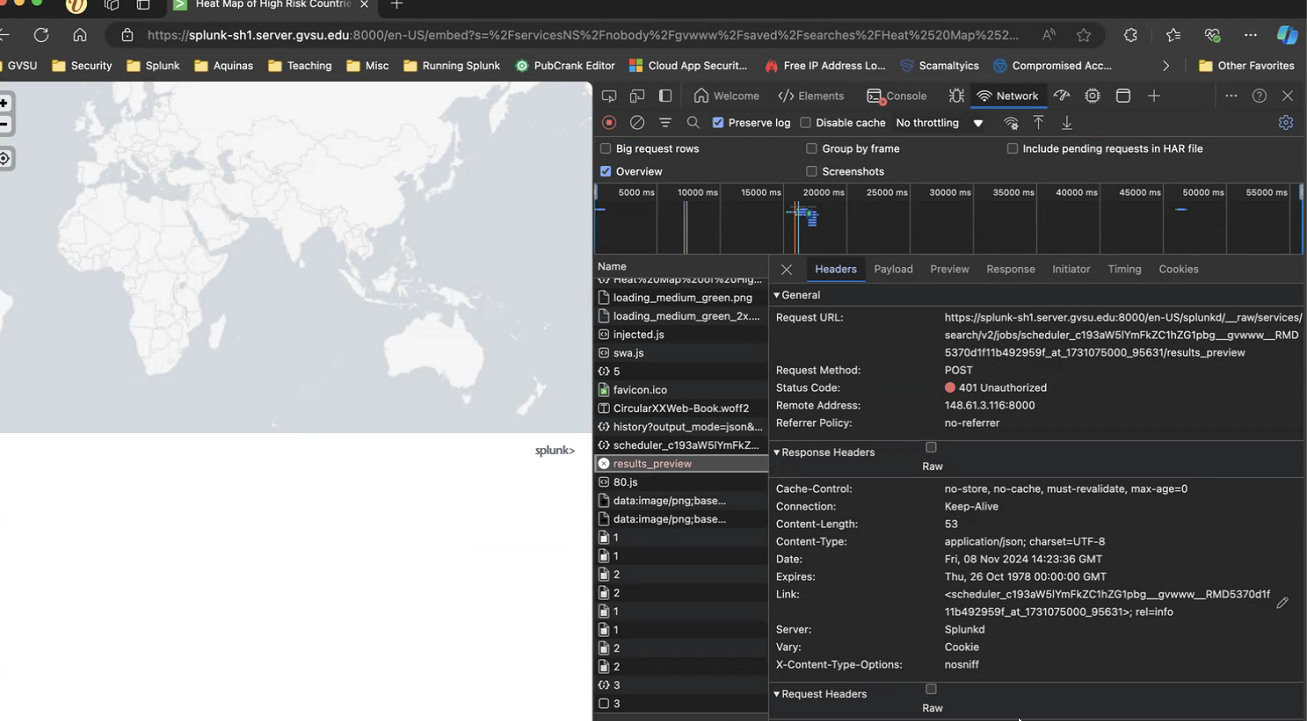This screenshot has height=721, width=1307.
Task: Uncheck the Preserve log option
Action: [717, 122]
